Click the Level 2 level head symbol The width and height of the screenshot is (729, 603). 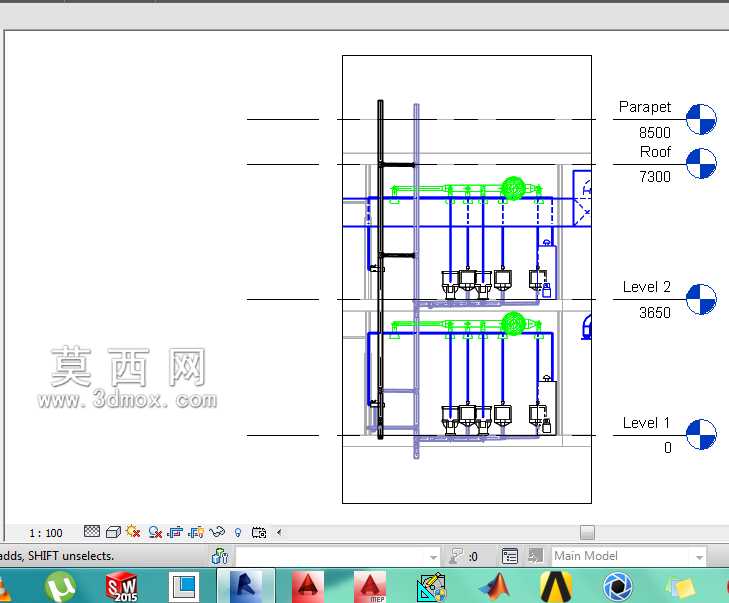pos(701,299)
